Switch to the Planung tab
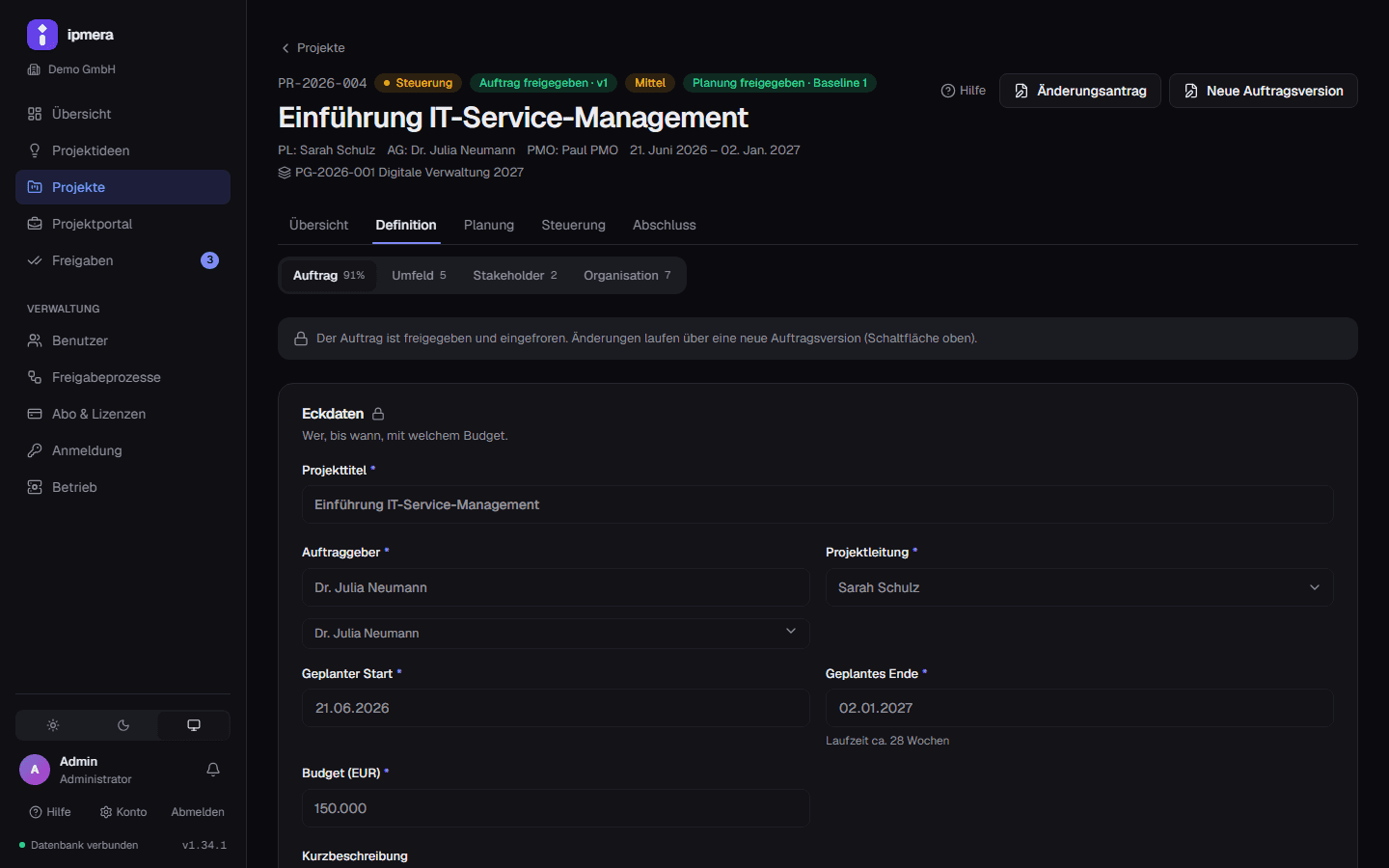Screen dimensions: 1389x868 (489, 225)
